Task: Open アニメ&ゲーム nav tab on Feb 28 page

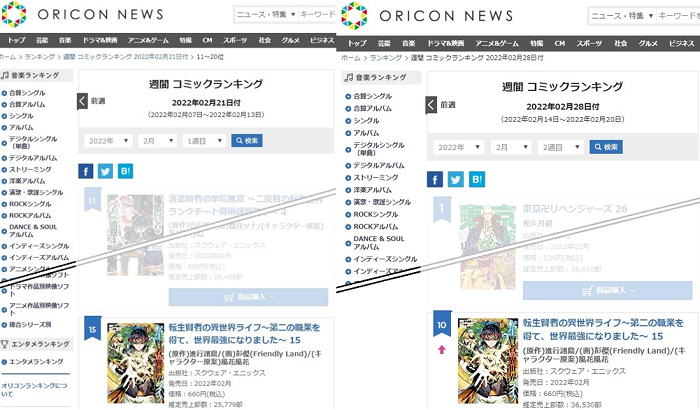Action: click(x=497, y=43)
